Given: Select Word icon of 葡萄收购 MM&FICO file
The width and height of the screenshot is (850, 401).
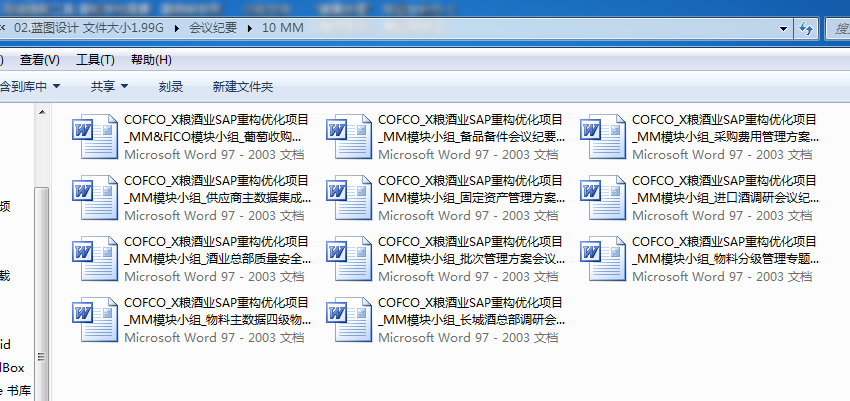Looking at the screenshot, I should point(95,137).
